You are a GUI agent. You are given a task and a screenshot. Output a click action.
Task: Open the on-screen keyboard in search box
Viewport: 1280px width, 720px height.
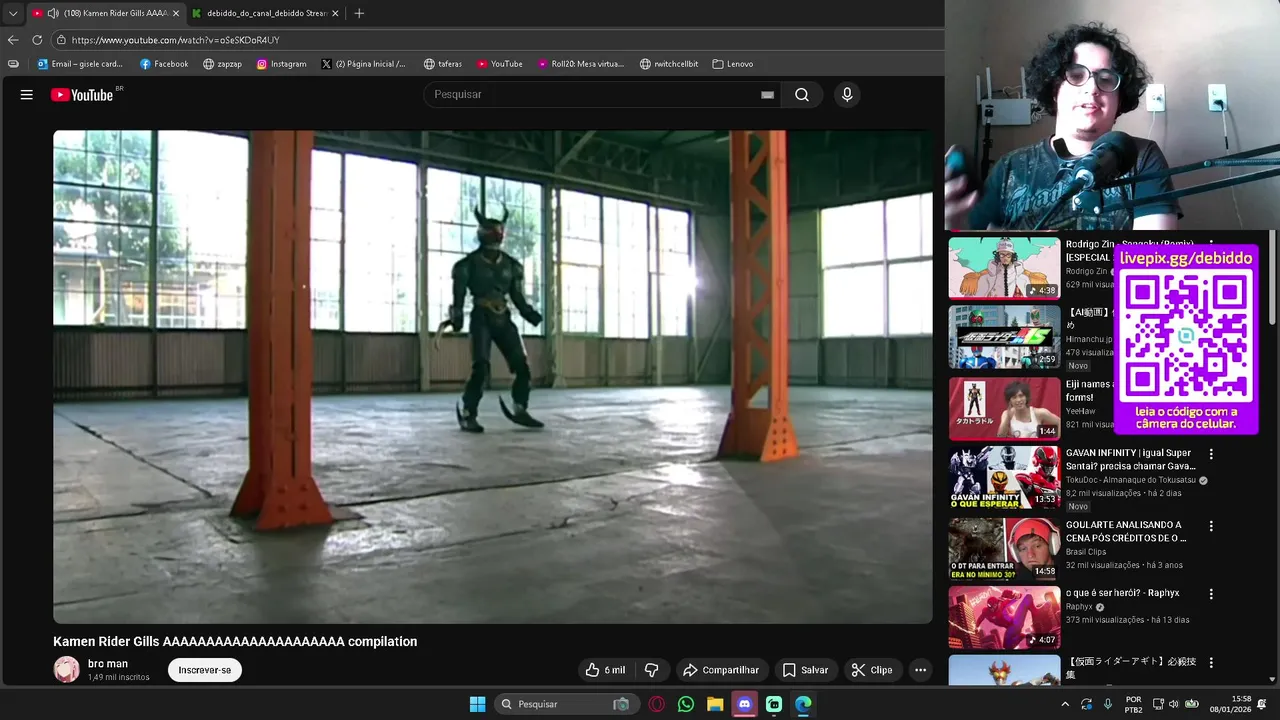[x=767, y=95]
